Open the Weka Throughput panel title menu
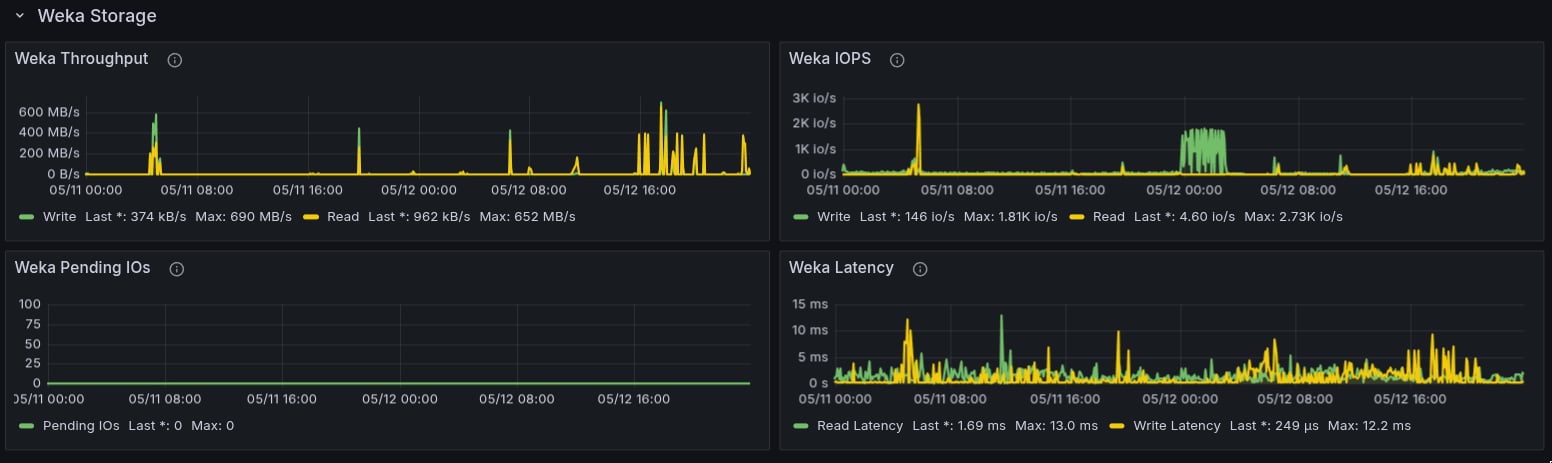This screenshot has width=1552, height=463. [x=81, y=59]
